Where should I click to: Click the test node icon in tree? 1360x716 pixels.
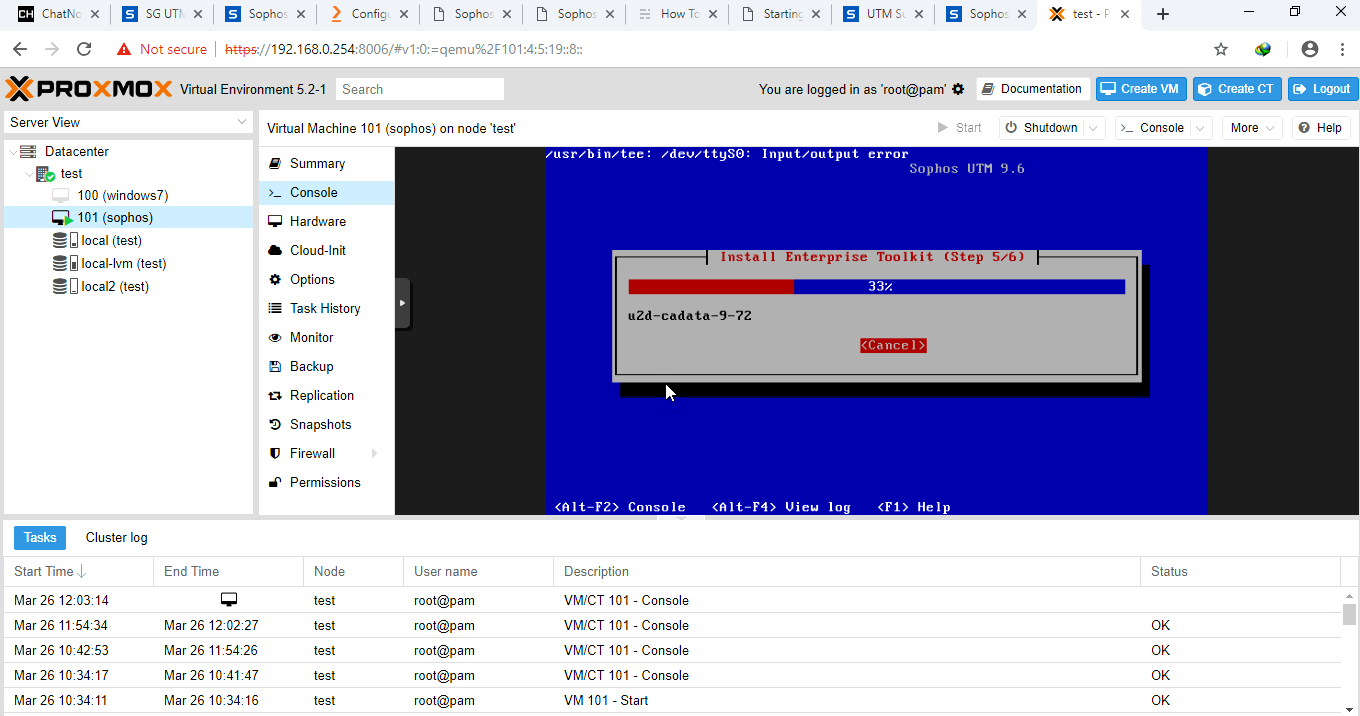45,174
